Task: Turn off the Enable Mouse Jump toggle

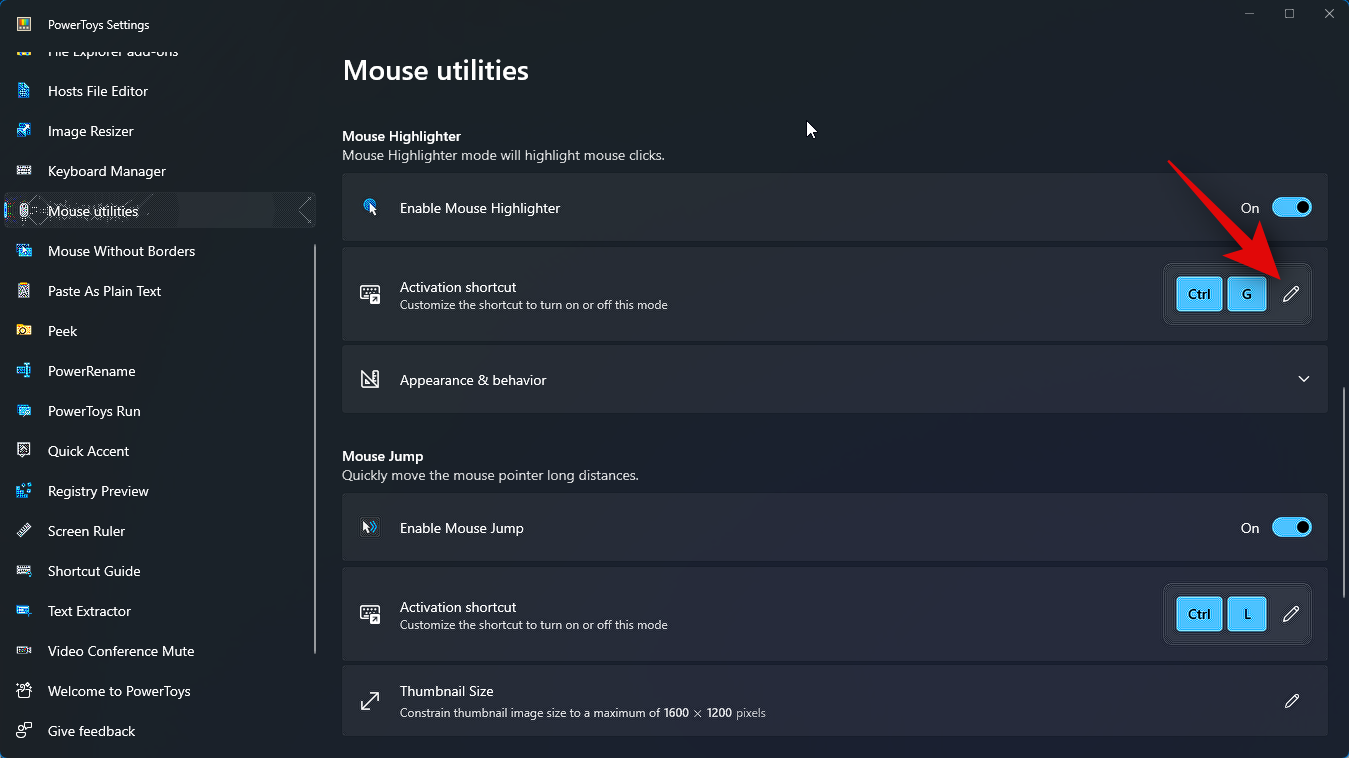Action: point(1292,527)
